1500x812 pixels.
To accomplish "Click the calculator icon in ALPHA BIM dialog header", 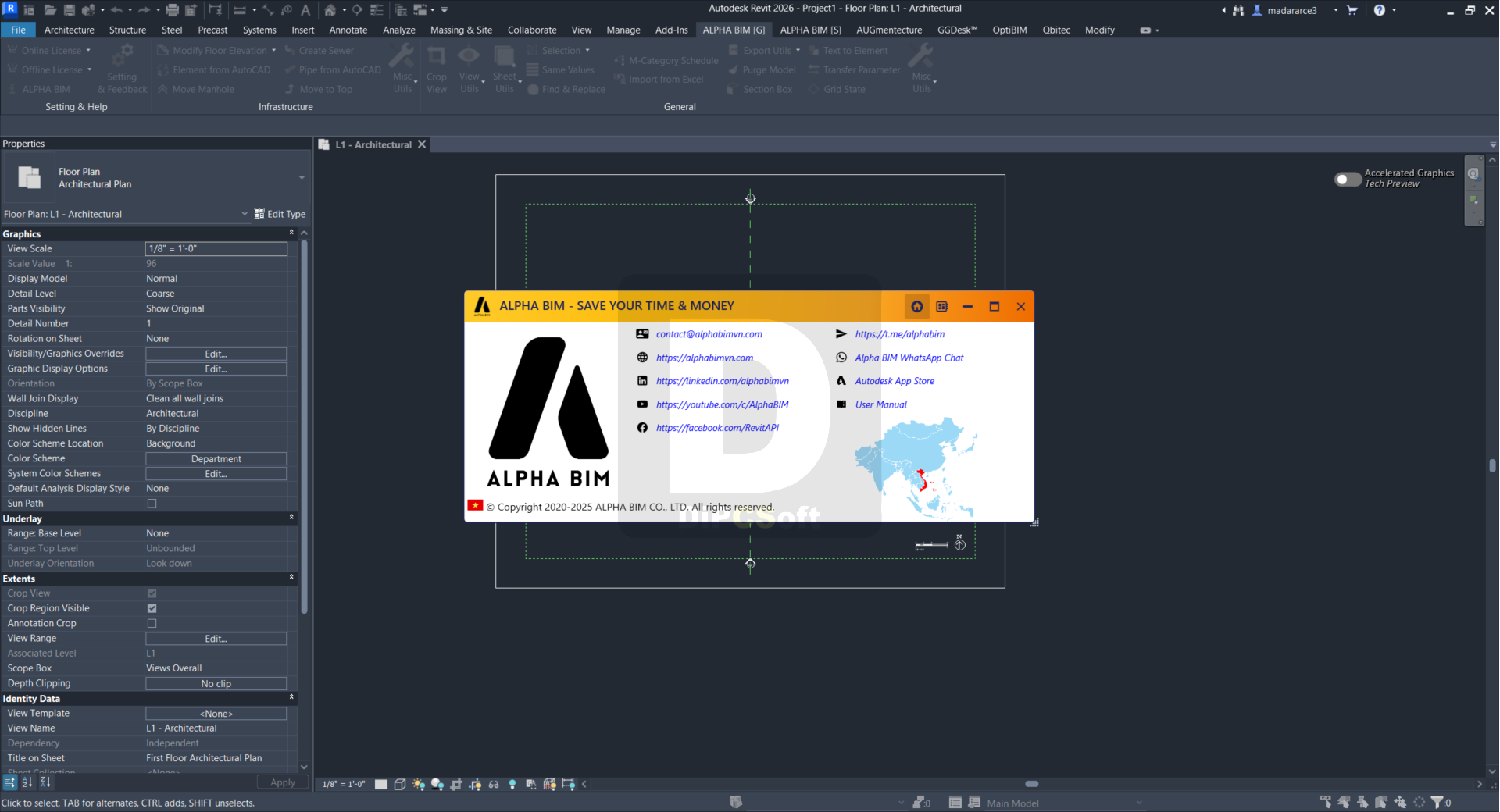I will point(942,306).
